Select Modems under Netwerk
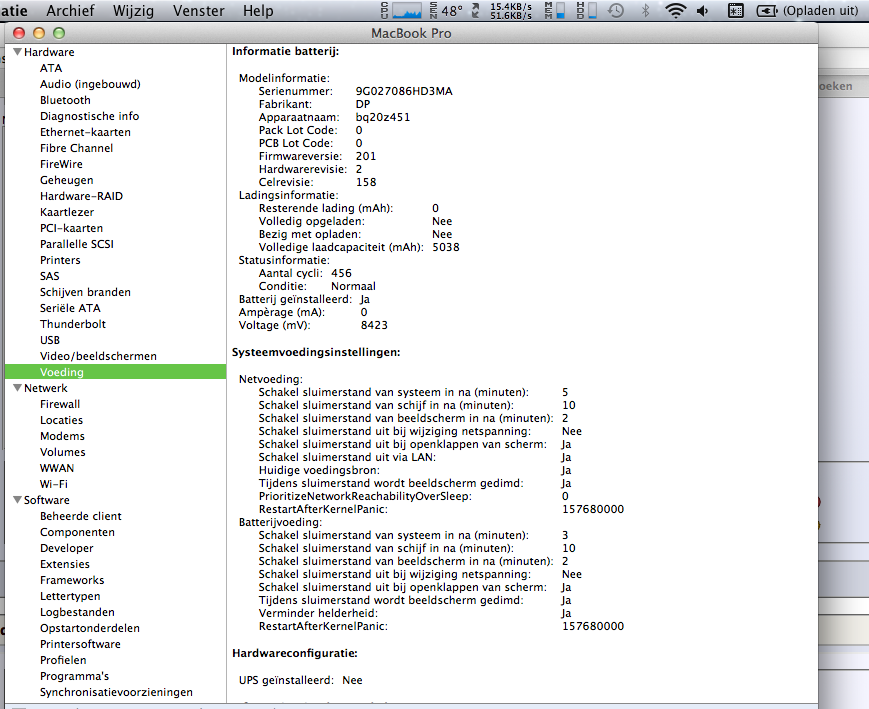This screenshot has width=869, height=709. [x=62, y=436]
